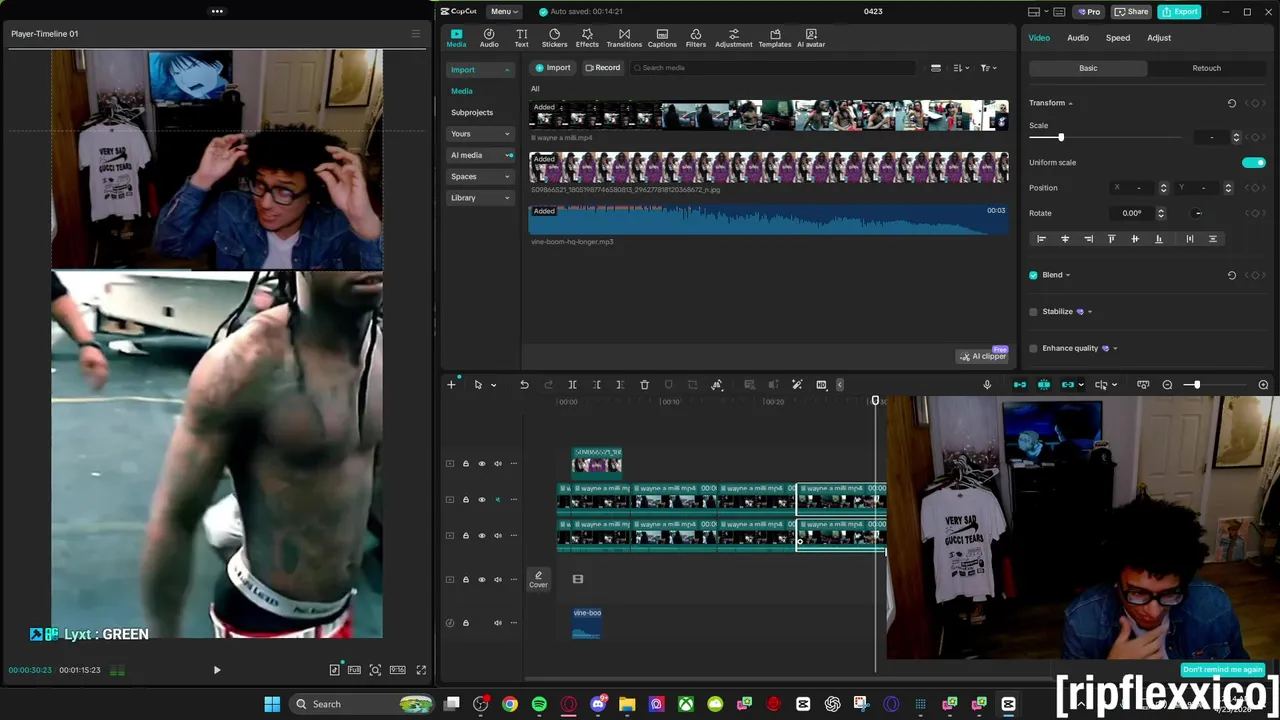Open the Audio media tab
This screenshot has height=720, width=1280.
pyautogui.click(x=489, y=38)
